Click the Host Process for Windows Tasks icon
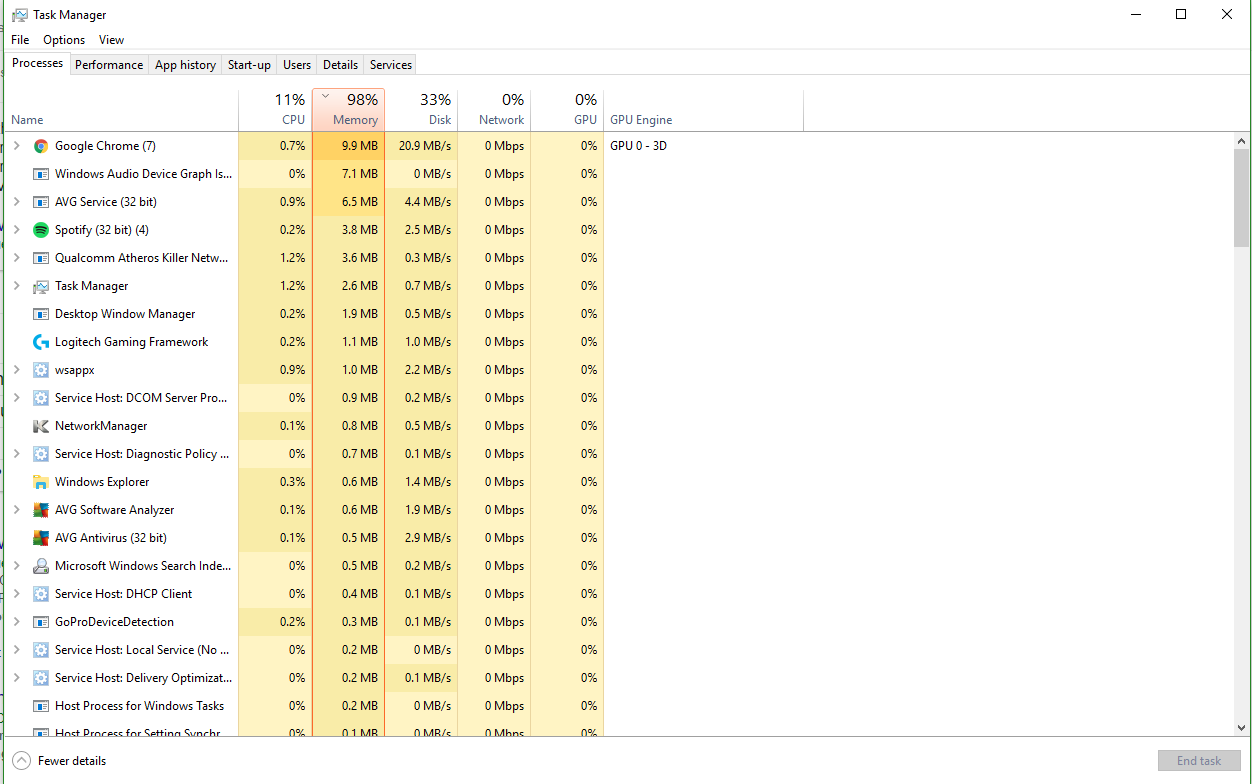 [x=41, y=706]
